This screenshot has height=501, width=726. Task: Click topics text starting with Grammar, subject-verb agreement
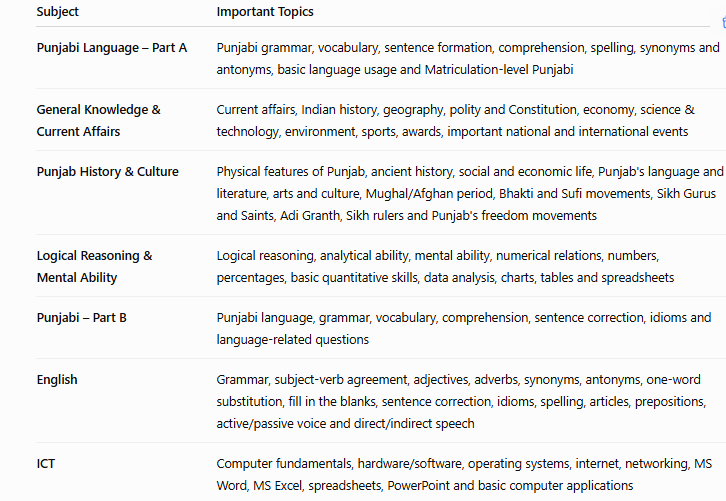[461, 401]
